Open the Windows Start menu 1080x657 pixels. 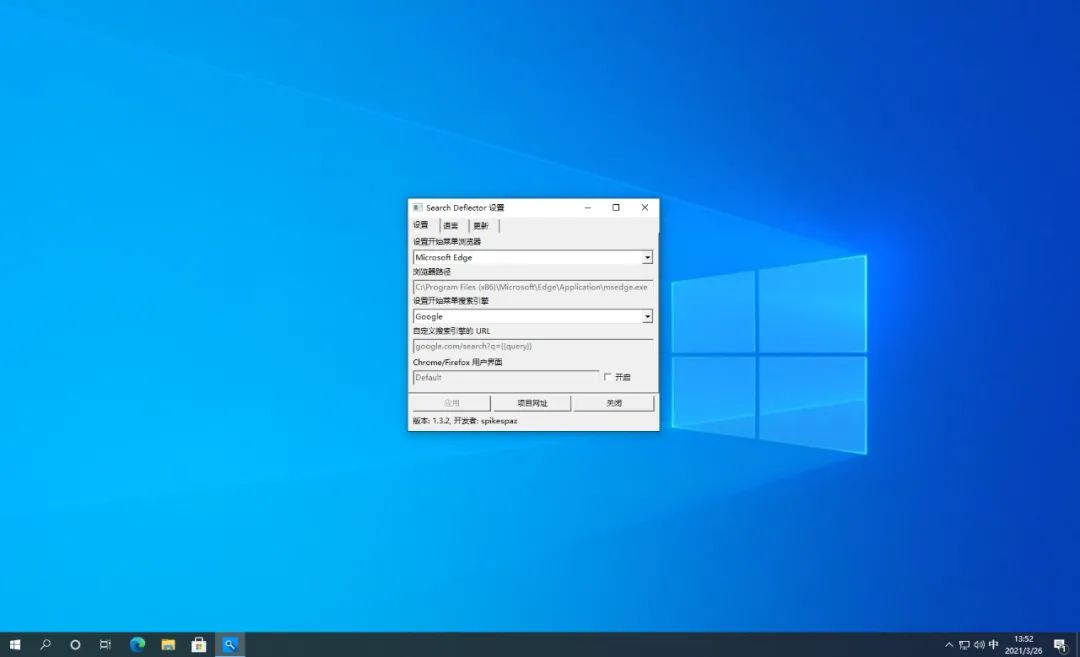[x=15, y=645]
